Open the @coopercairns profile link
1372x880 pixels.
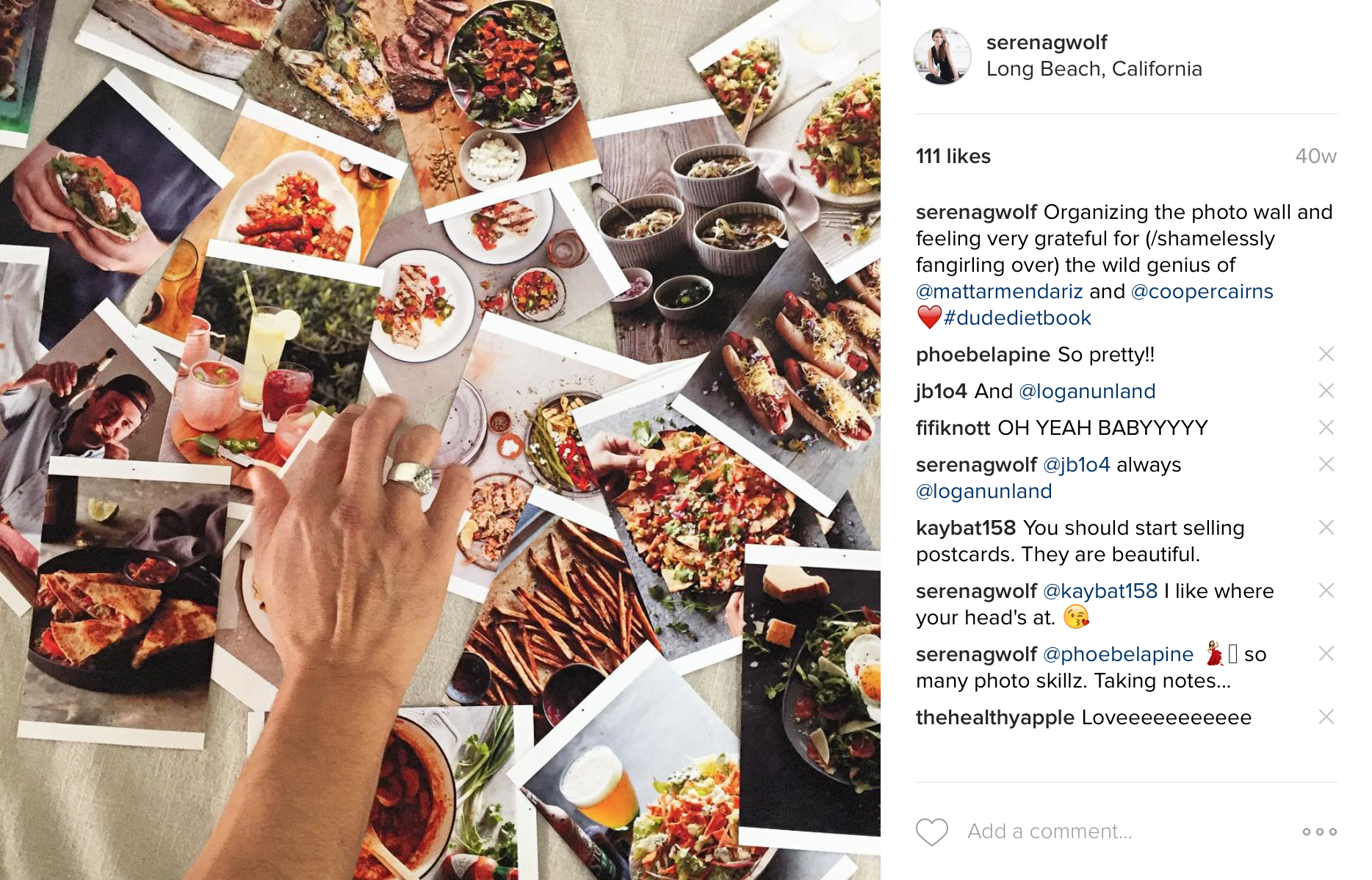pos(1202,292)
